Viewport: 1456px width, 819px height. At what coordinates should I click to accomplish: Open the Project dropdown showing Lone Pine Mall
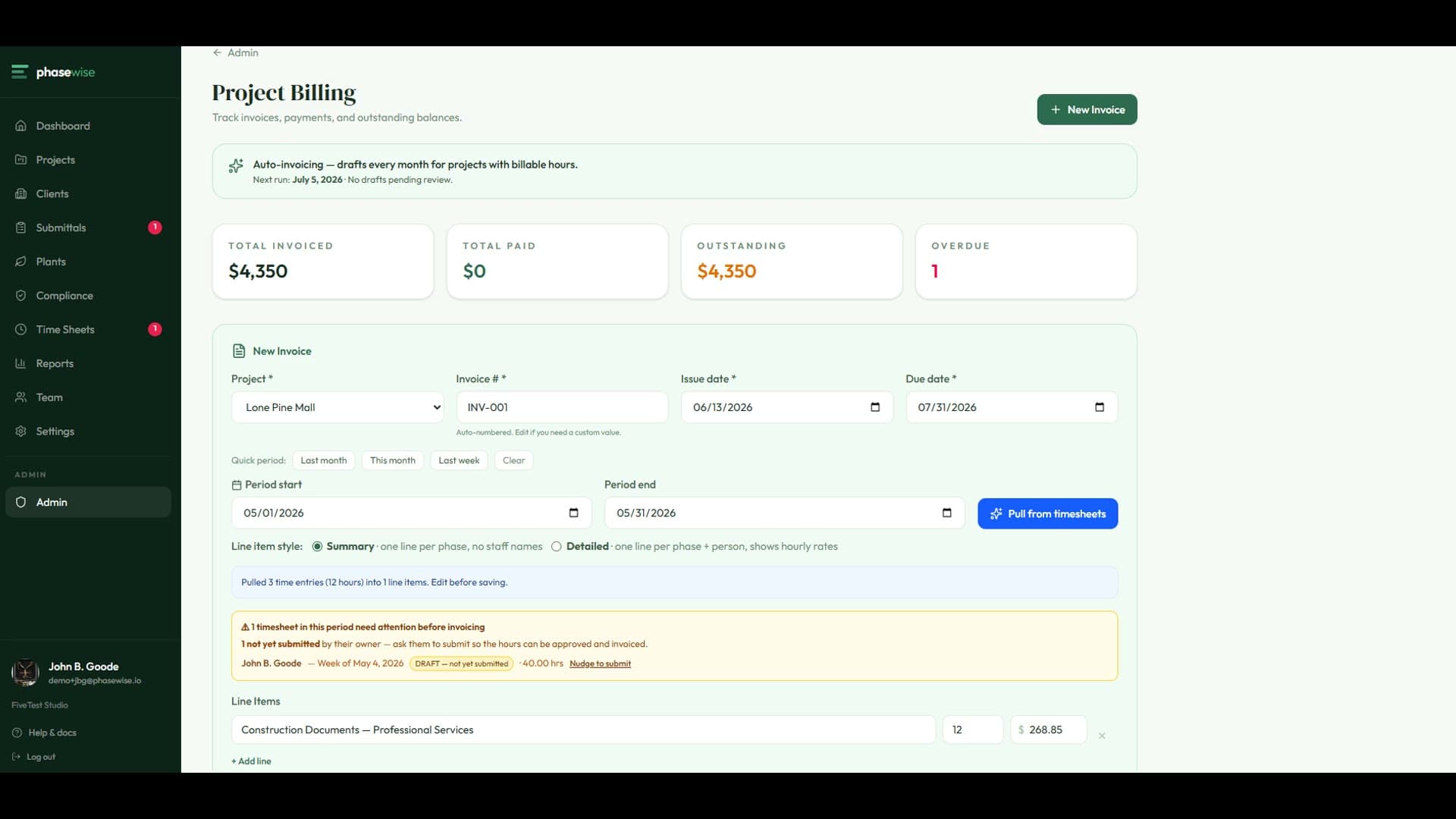(337, 407)
